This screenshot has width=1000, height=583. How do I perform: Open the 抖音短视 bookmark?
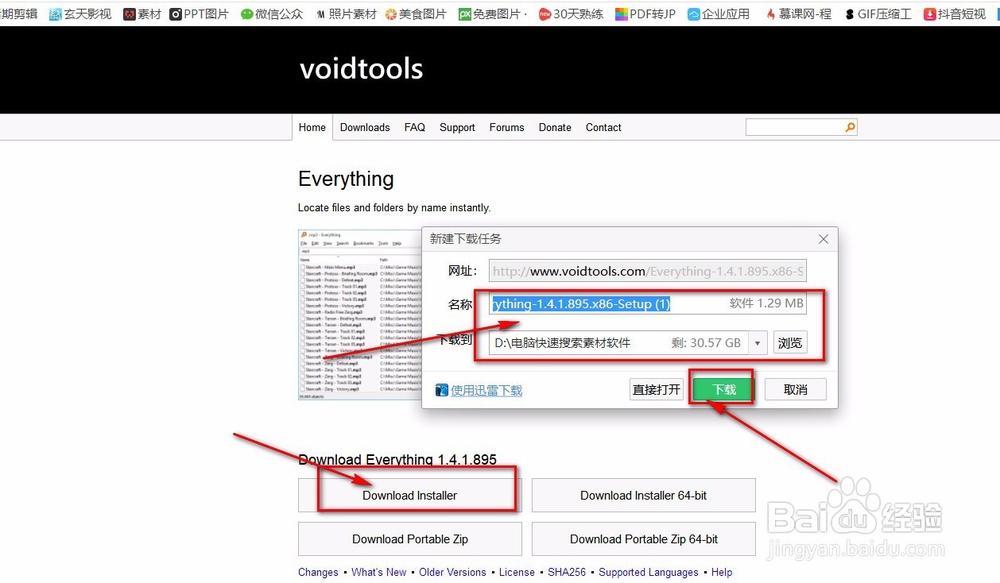[x=955, y=14]
